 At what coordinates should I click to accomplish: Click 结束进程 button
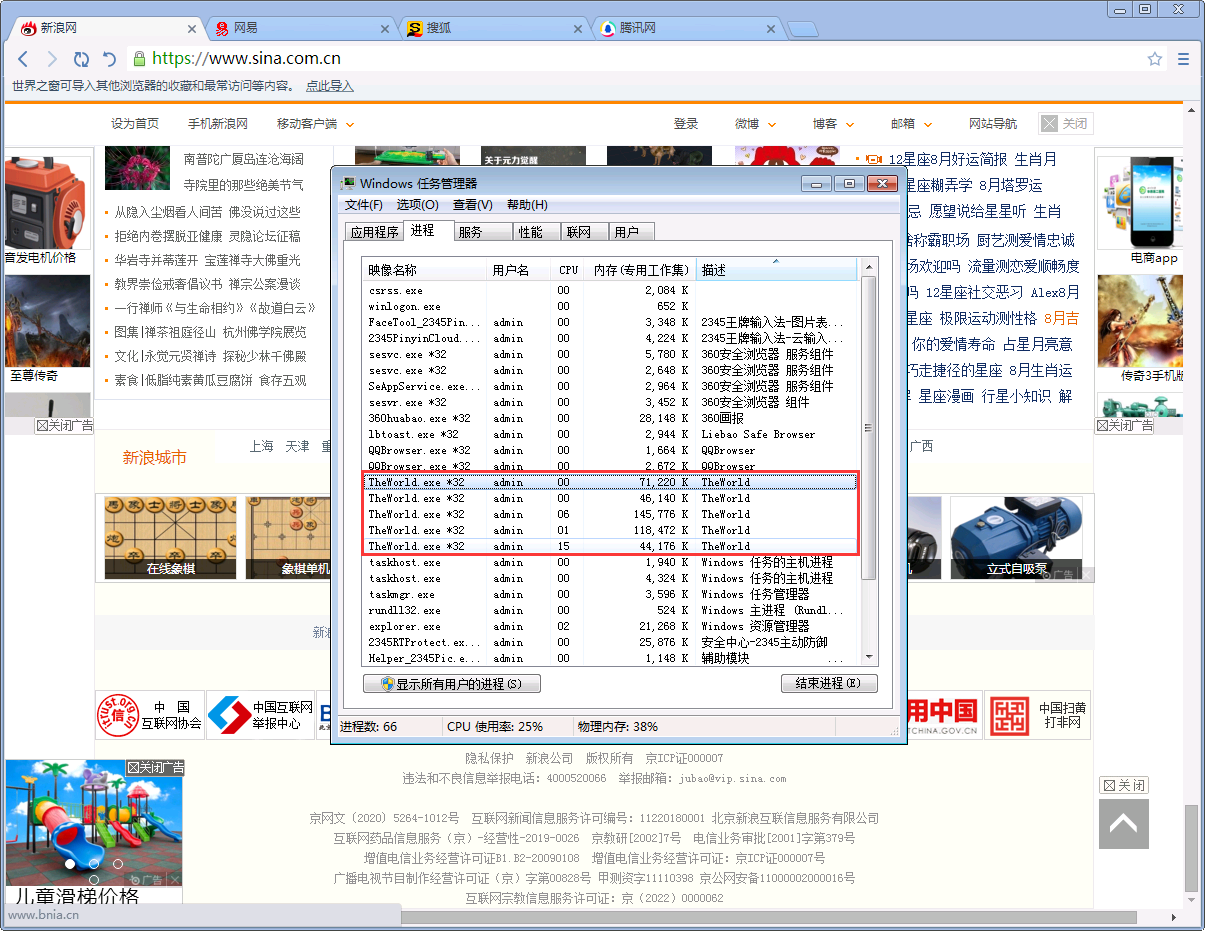coord(829,684)
